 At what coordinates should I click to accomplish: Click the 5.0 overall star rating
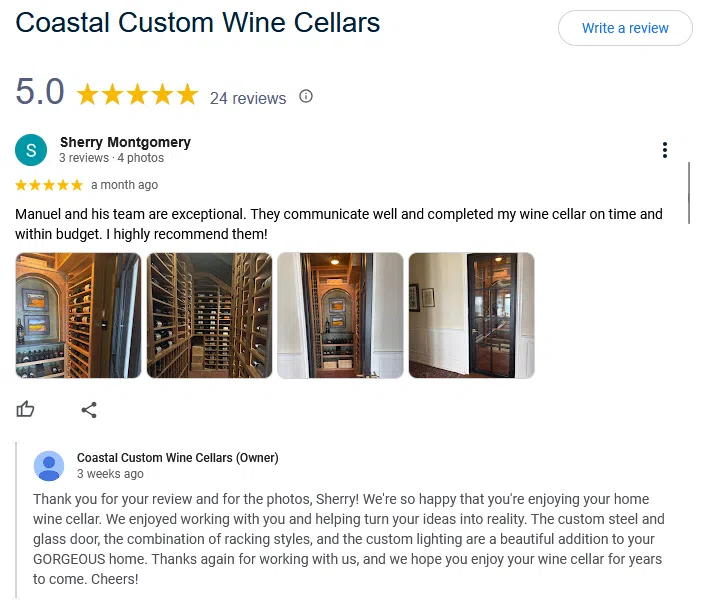click(x=137, y=95)
